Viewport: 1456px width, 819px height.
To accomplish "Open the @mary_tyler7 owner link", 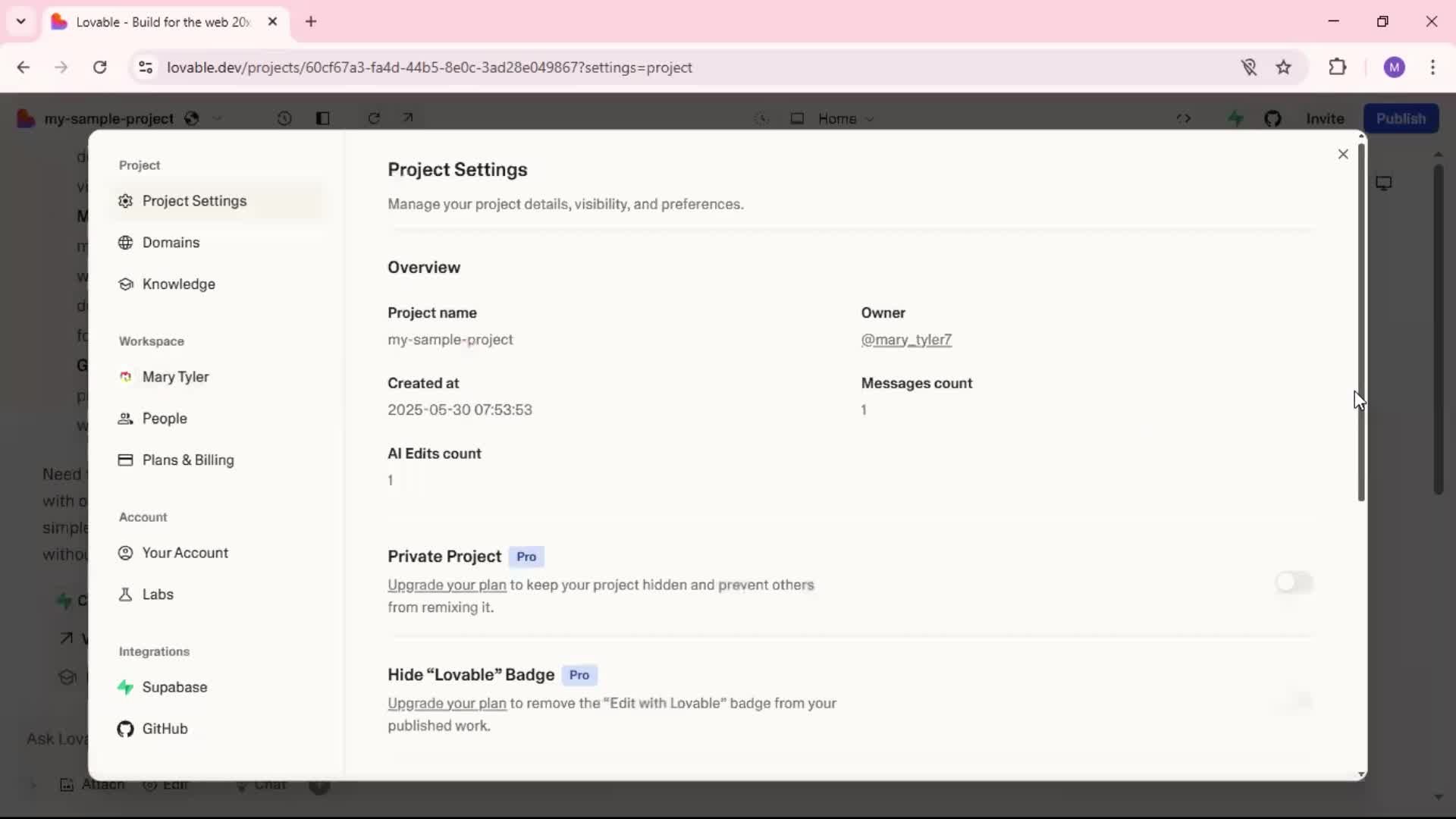I will point(905,340).
